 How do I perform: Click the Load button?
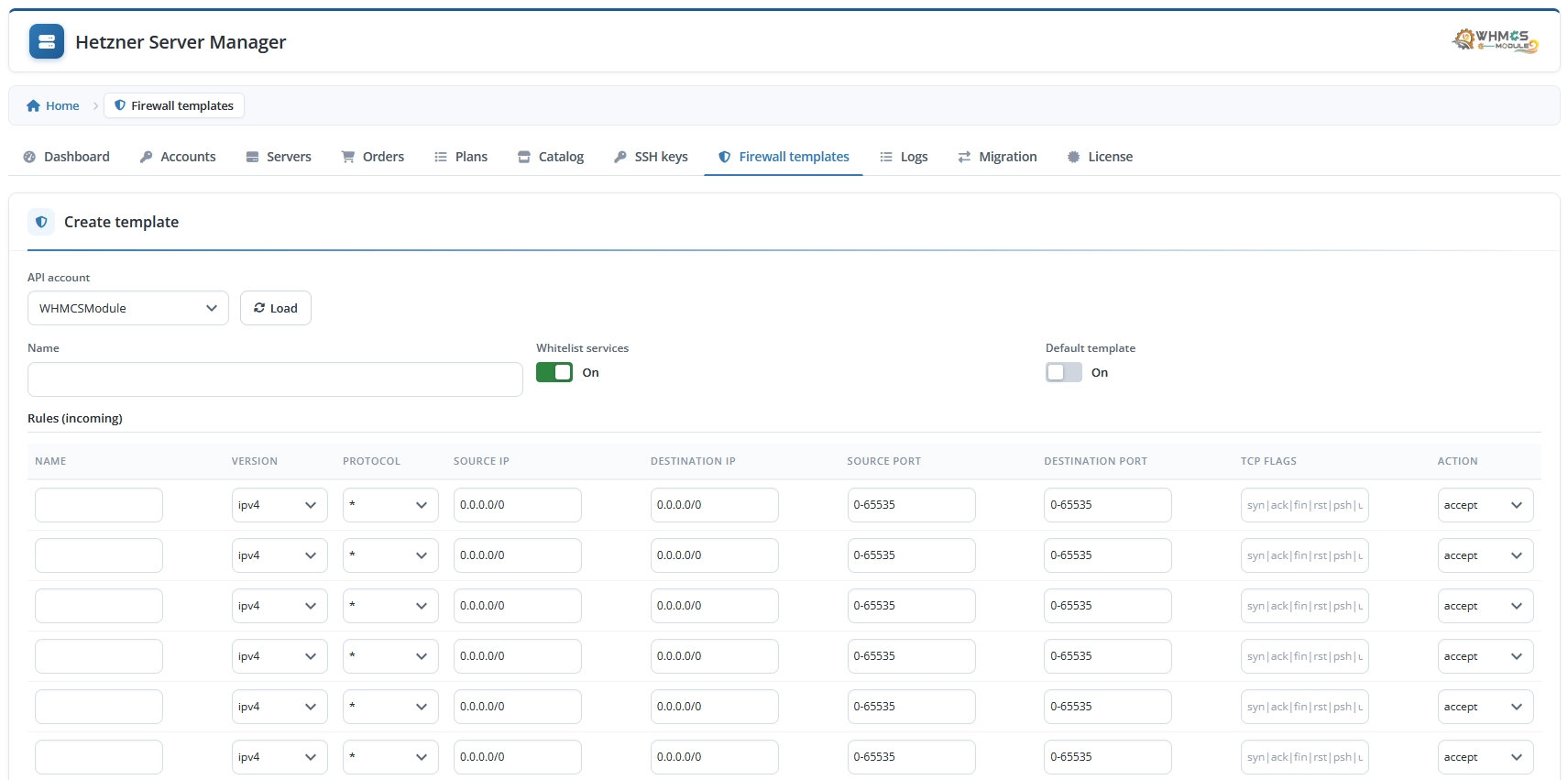tap(276, 308)
